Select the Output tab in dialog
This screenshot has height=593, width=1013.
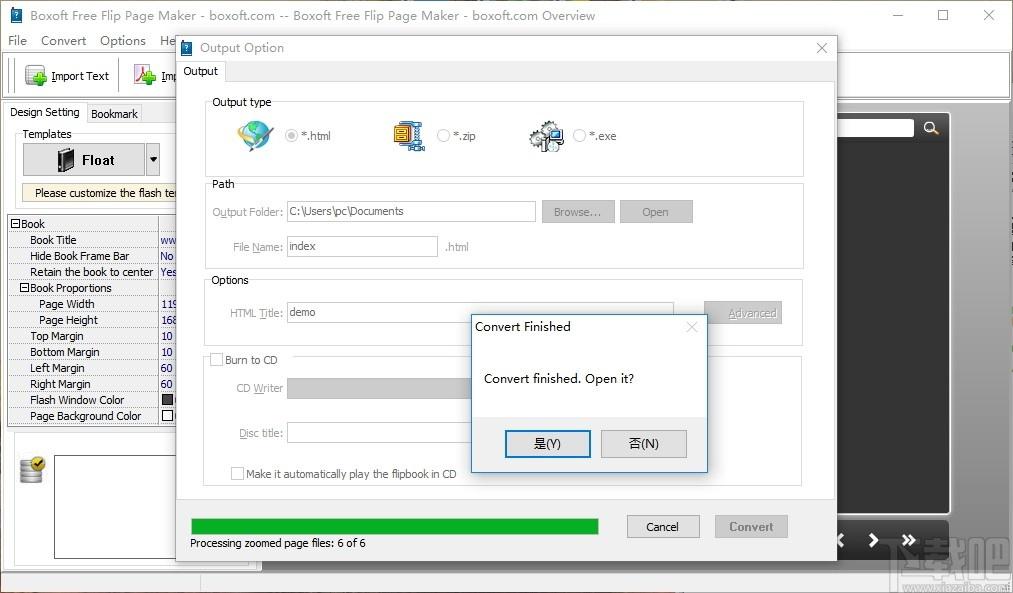click(x=200, y=71)
